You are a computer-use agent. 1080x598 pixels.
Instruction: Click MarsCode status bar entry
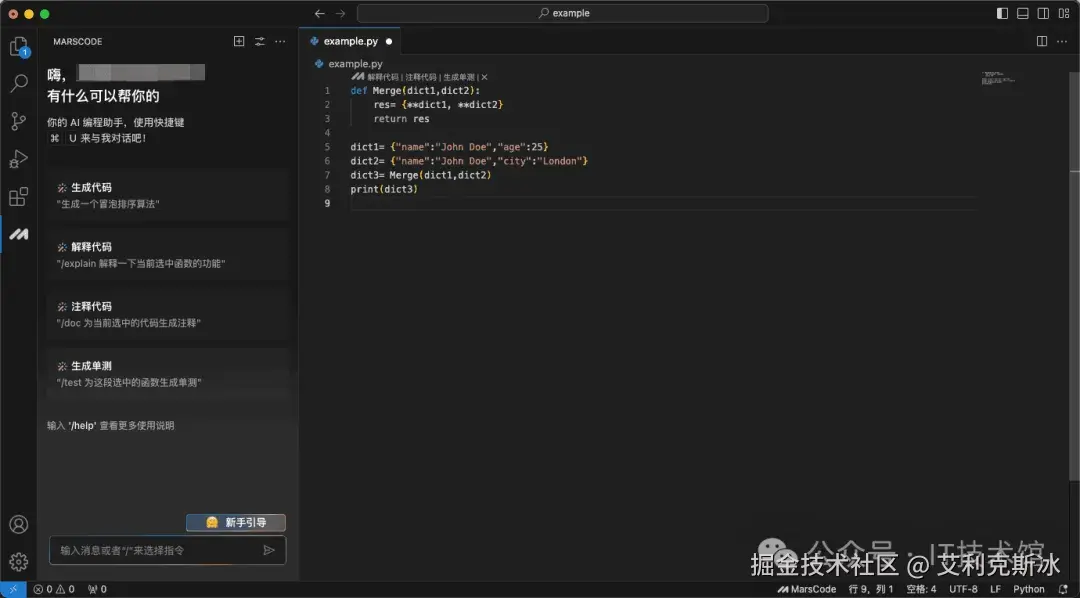(807, 589)
